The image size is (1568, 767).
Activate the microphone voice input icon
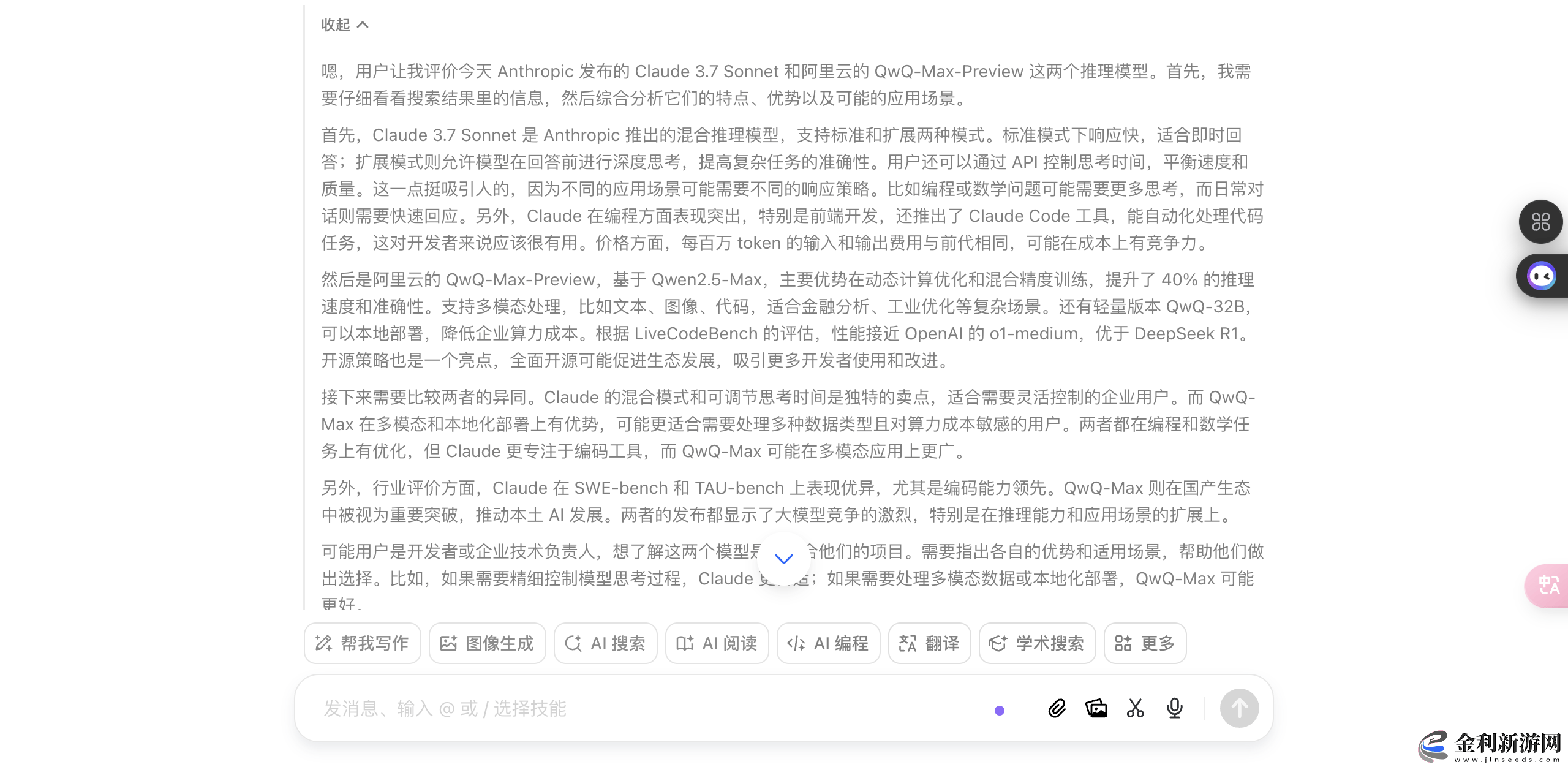point(1174,709)
